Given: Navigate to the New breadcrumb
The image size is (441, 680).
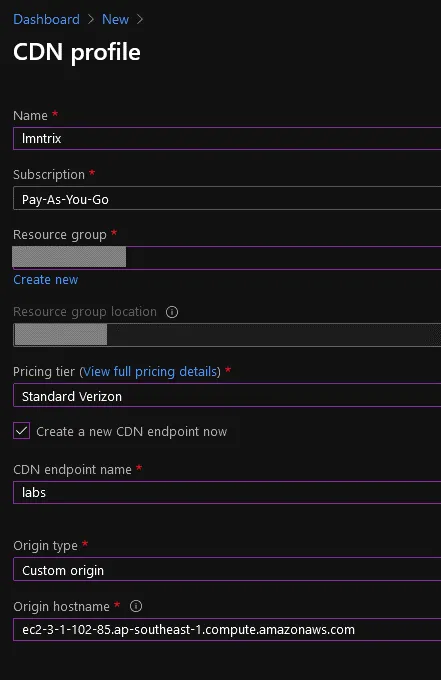Looking at the screenshot, I should [115, 20].
